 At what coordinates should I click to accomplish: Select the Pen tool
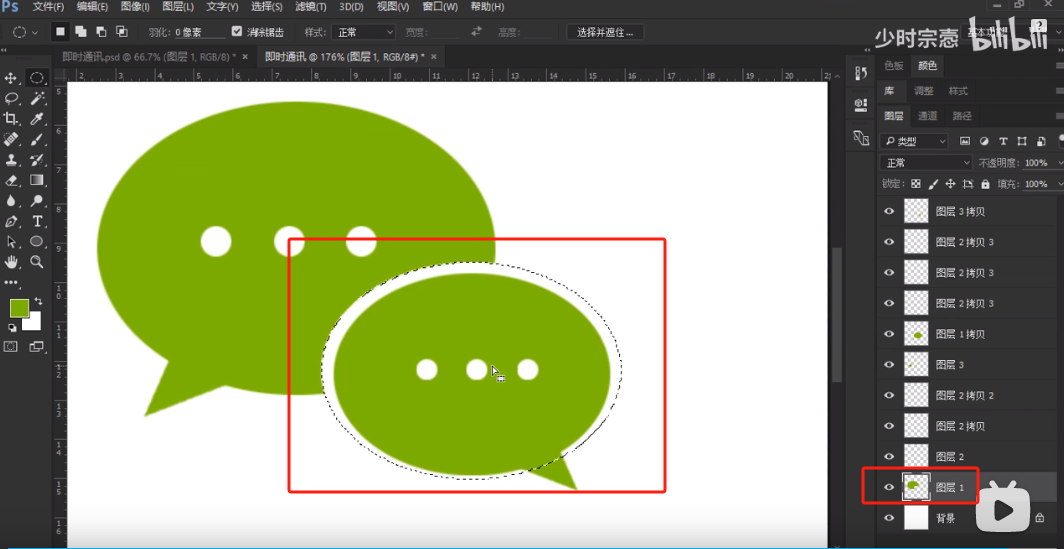[12, 221]
